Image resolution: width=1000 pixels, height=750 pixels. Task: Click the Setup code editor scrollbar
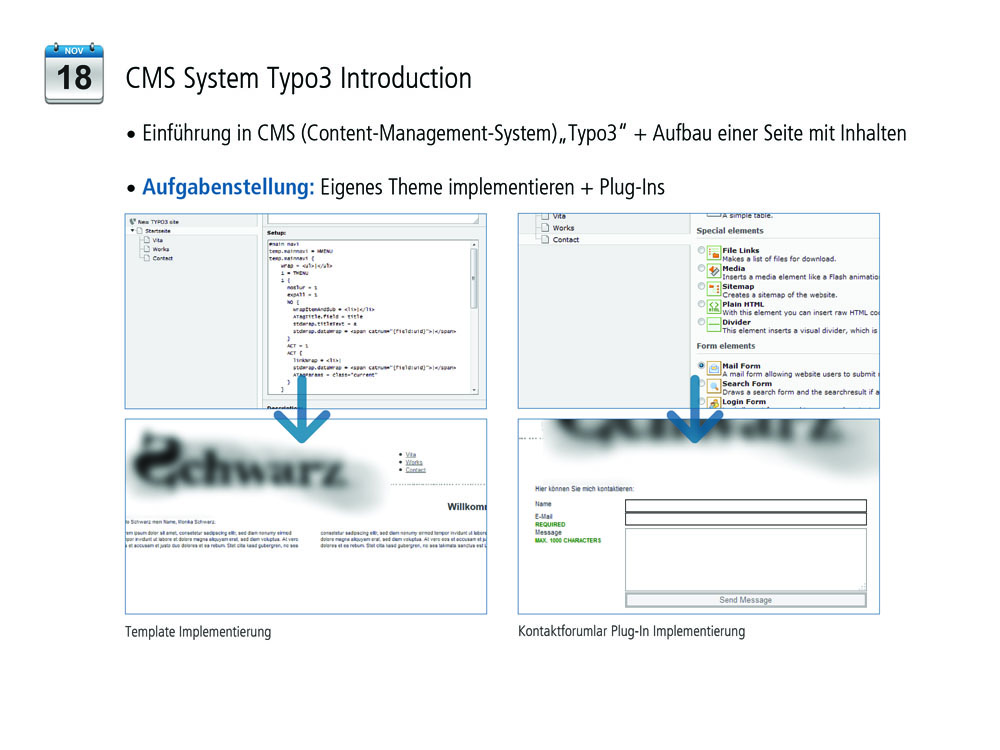[x=474, y=300]
